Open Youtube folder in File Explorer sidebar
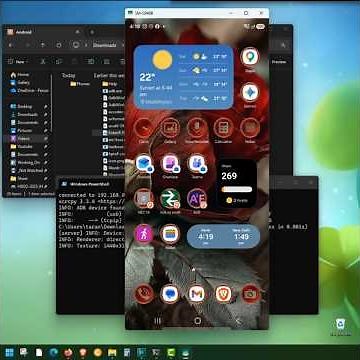 (x=25, y=147)
